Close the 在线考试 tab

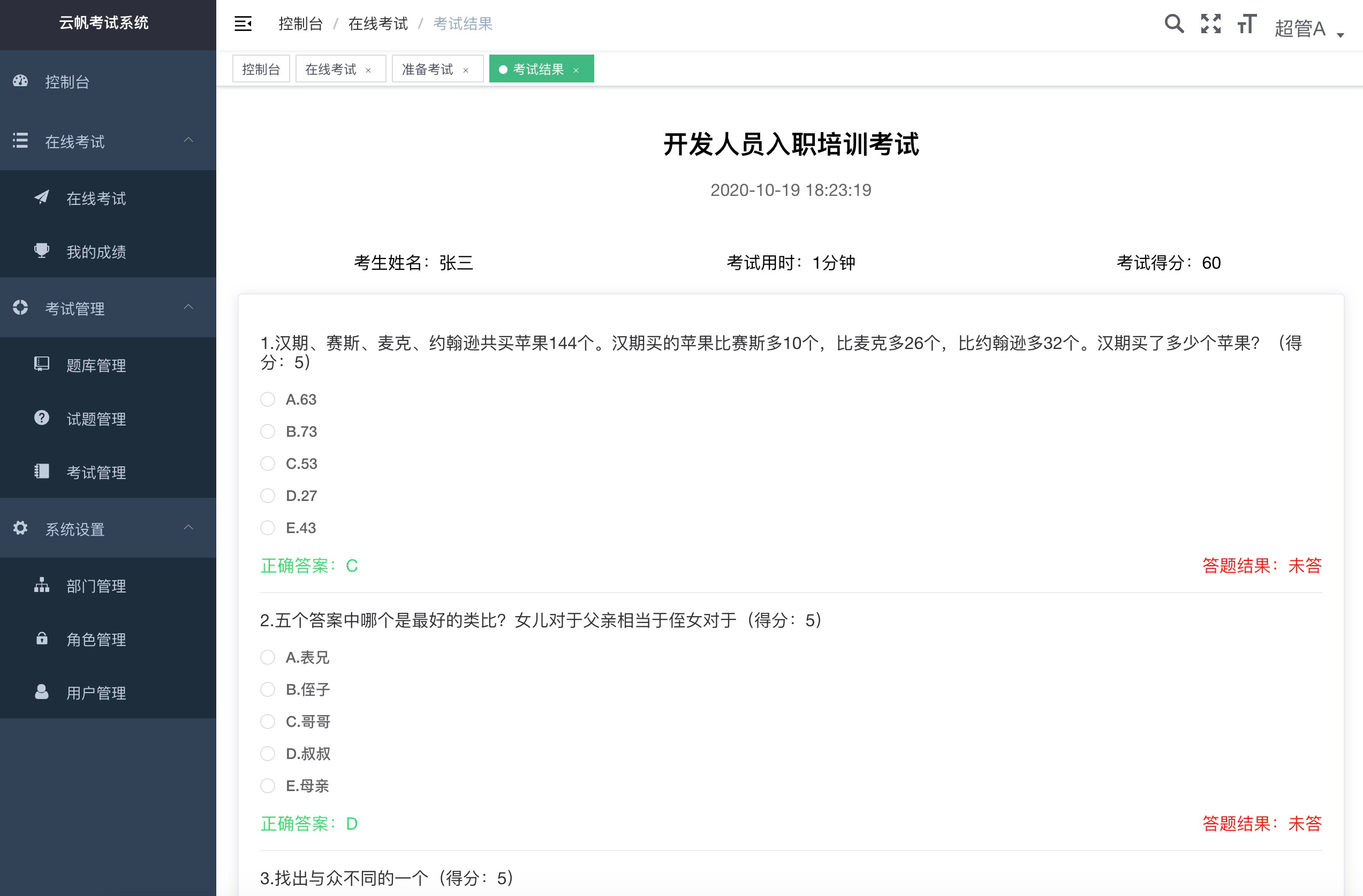pyautogui.click(x=368, y=69)
